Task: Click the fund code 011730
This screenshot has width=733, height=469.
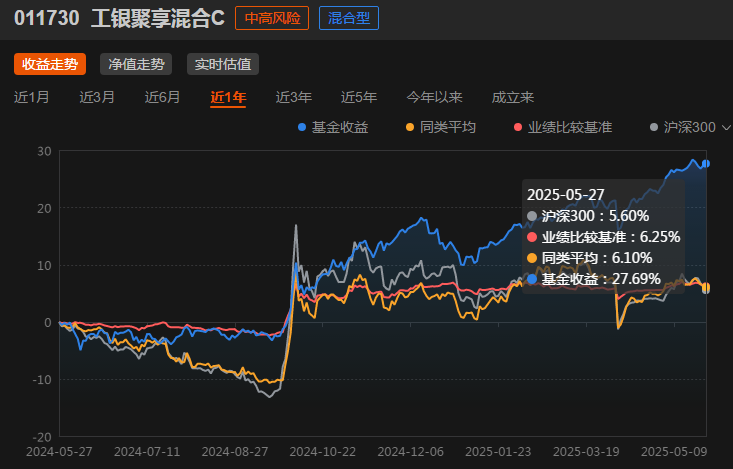Action: [47, 18]
